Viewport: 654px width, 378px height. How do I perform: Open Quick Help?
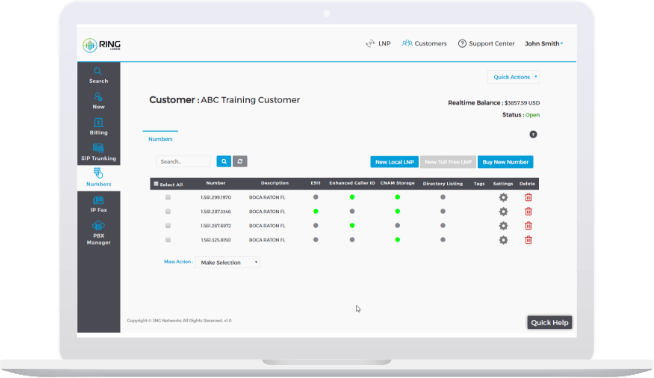tap(550, 323)
